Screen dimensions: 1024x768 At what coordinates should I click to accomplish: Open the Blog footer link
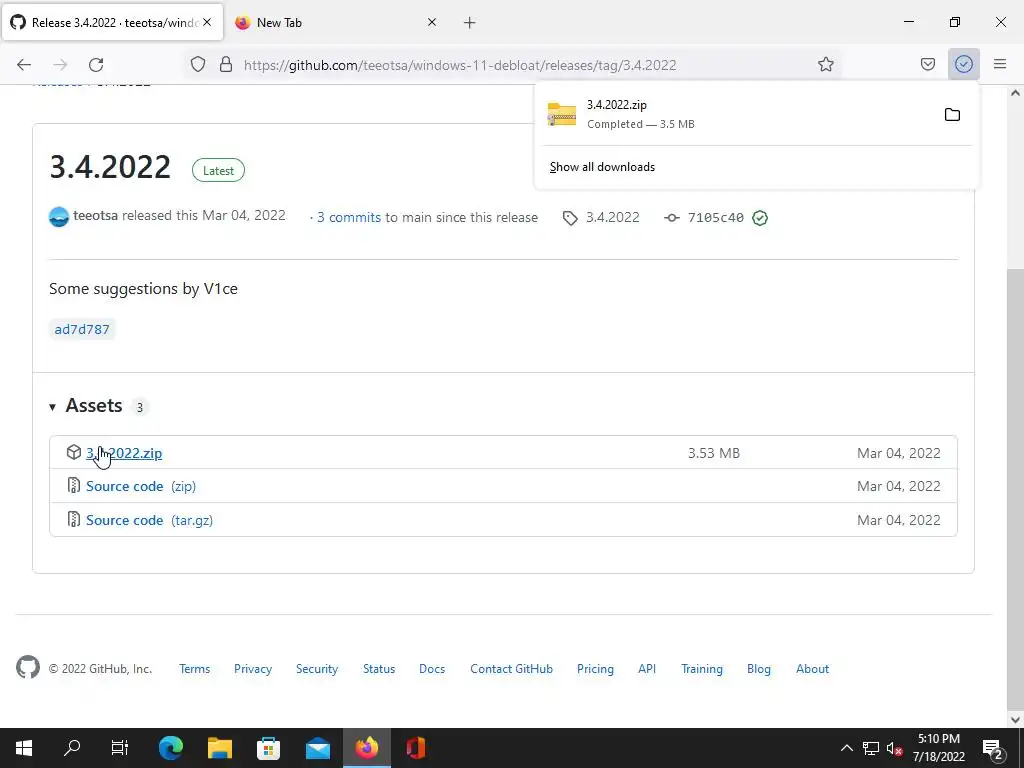758,669
